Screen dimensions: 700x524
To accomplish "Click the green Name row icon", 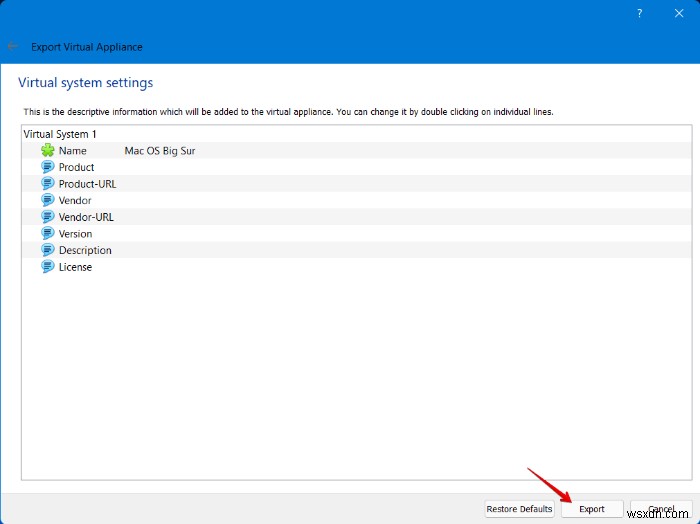I will [x=48, y=150].
